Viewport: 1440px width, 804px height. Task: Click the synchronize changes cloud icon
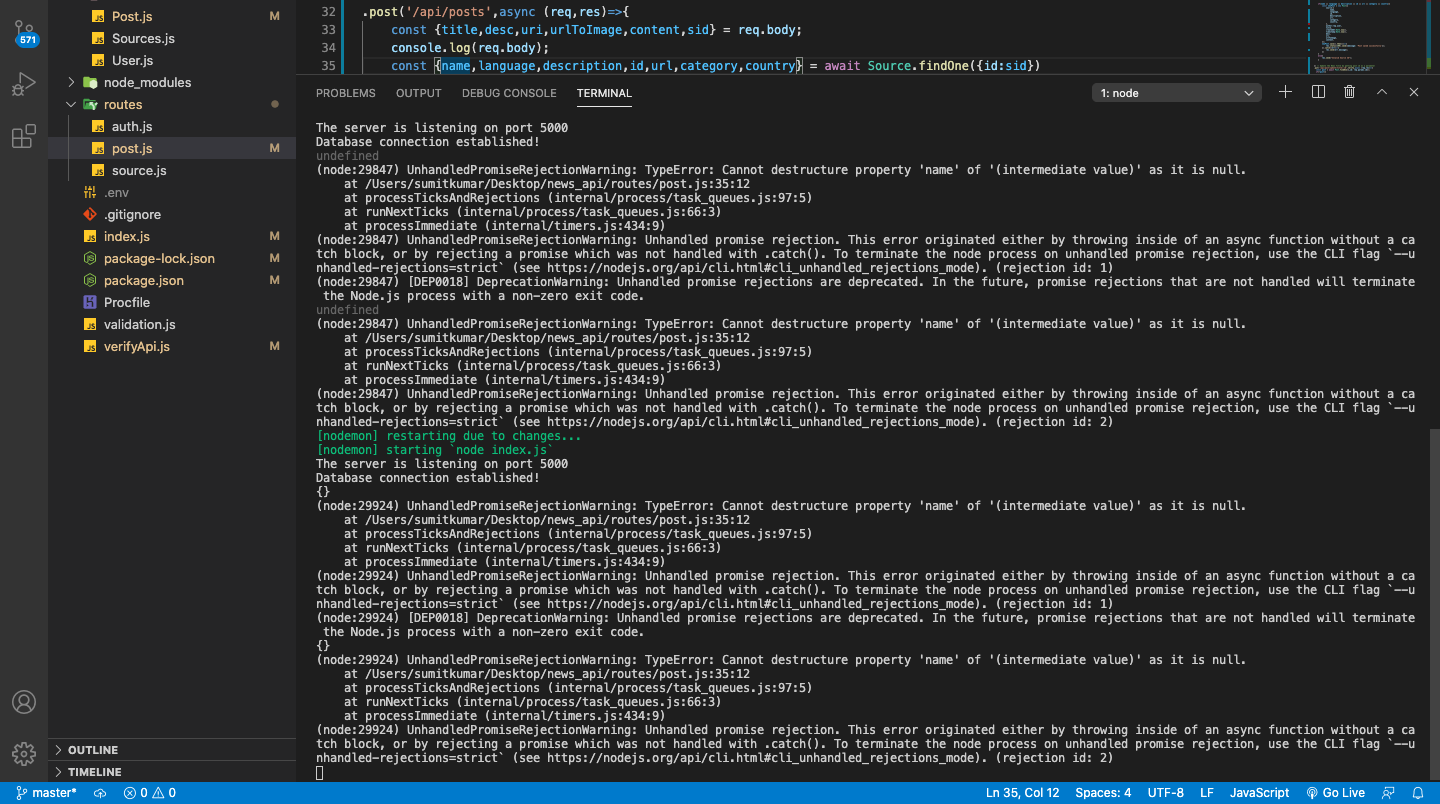click(100, 793)
